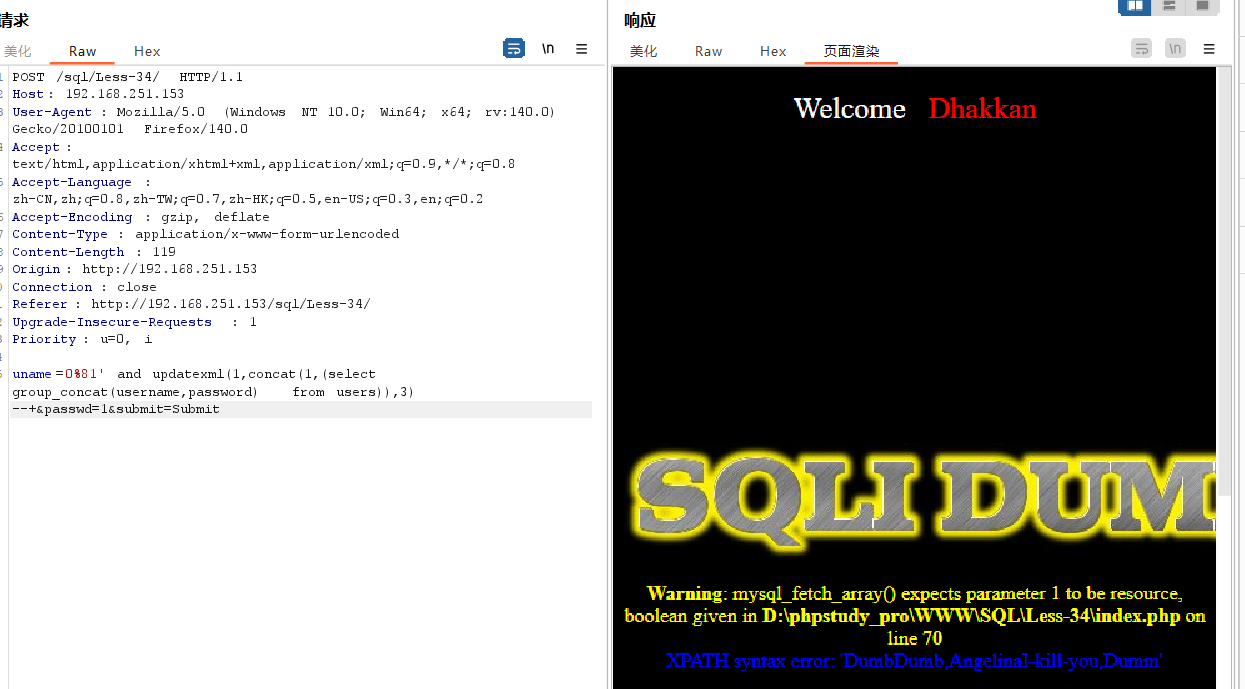Click the Host header line
1245x689 pixels.
click(98, 94)
